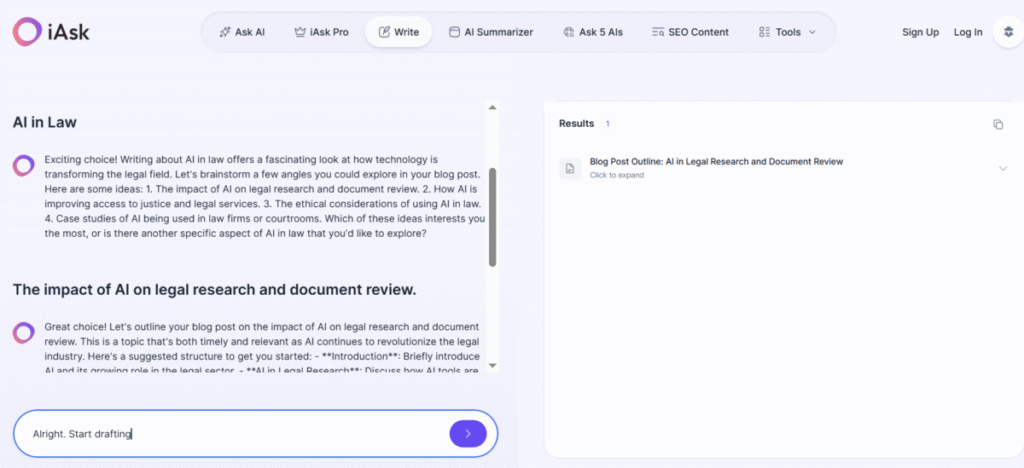Click the iAsk logo in the header
This screenshot has width=1024, height=468.
click(x=50, y=32)
